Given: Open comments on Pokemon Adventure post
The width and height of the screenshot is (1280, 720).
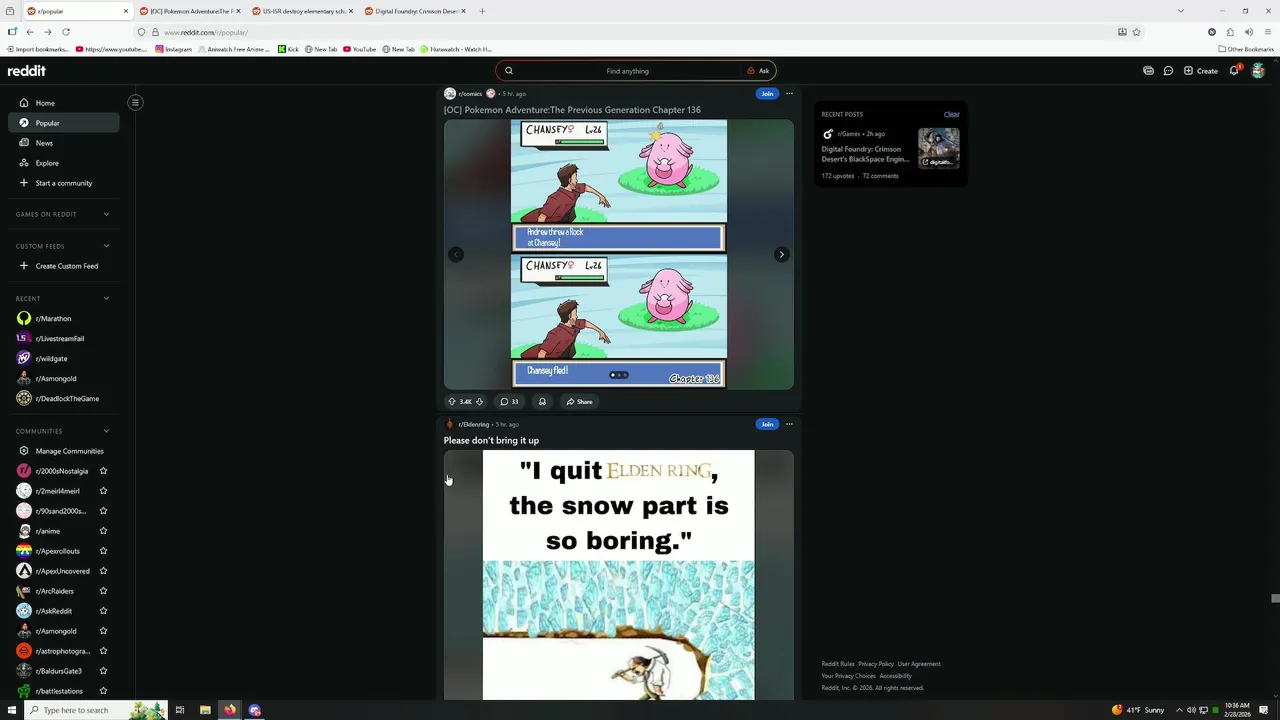Looking at the screenshot, I should tap(509, 401).
